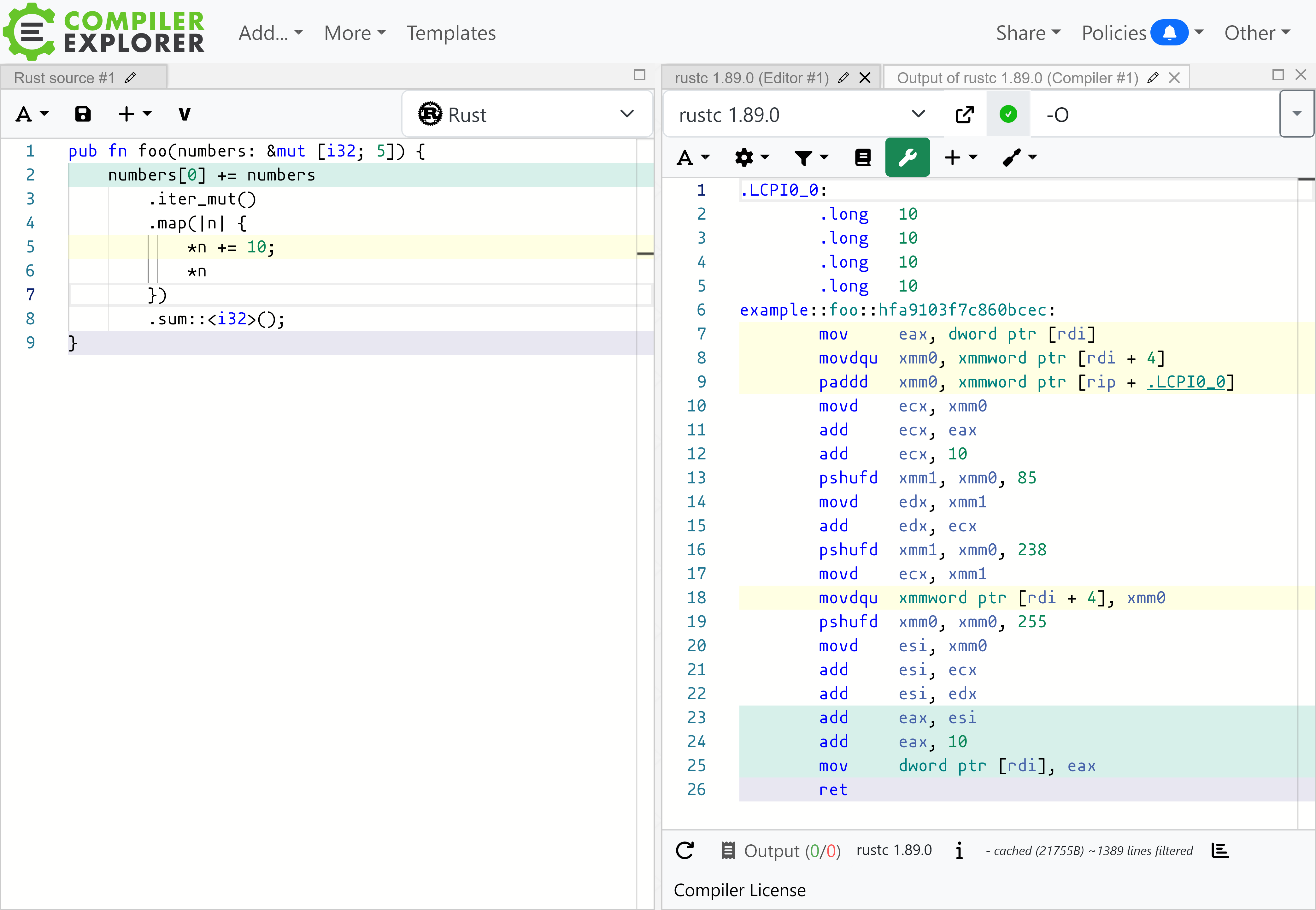Toggle the Policies notification bell
The width and height of the screenshot is (1316, 910).
(x=1169, y=32)
